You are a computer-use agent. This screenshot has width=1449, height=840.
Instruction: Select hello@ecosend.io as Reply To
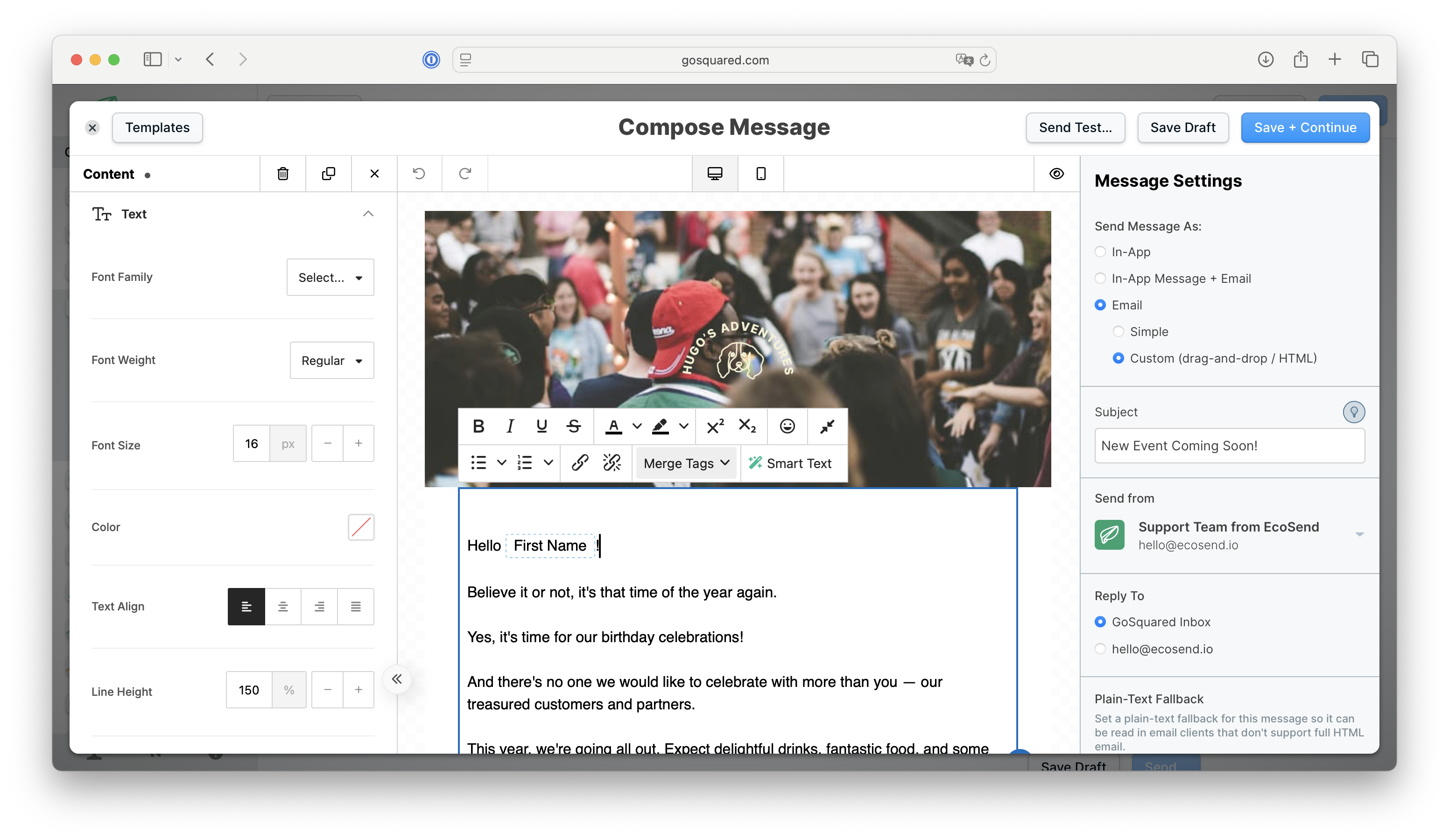click(1100, 649)
